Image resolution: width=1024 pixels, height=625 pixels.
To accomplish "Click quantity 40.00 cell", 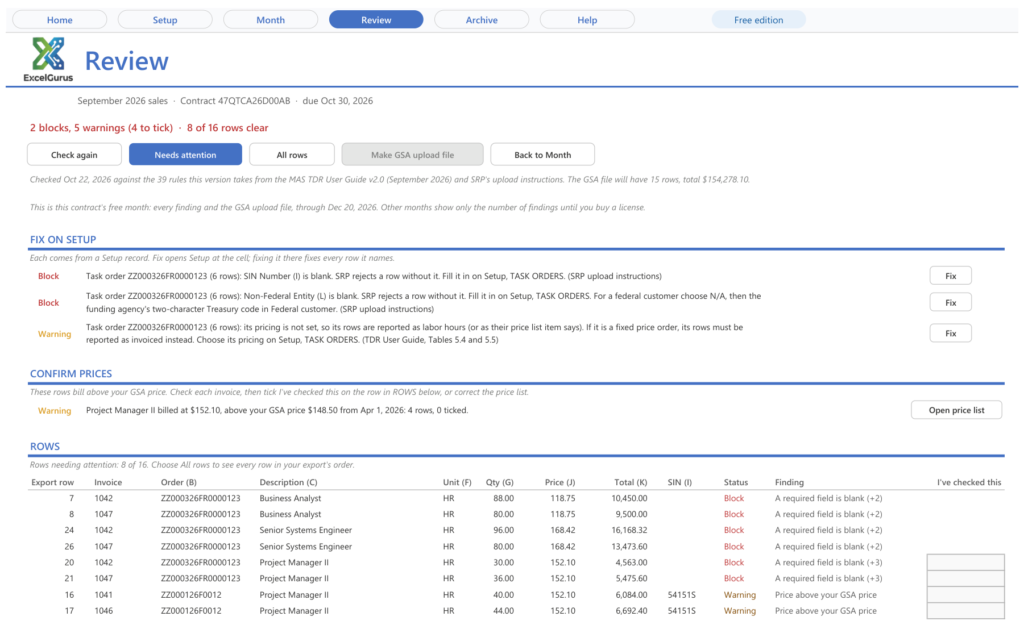I will pos(503,594).
